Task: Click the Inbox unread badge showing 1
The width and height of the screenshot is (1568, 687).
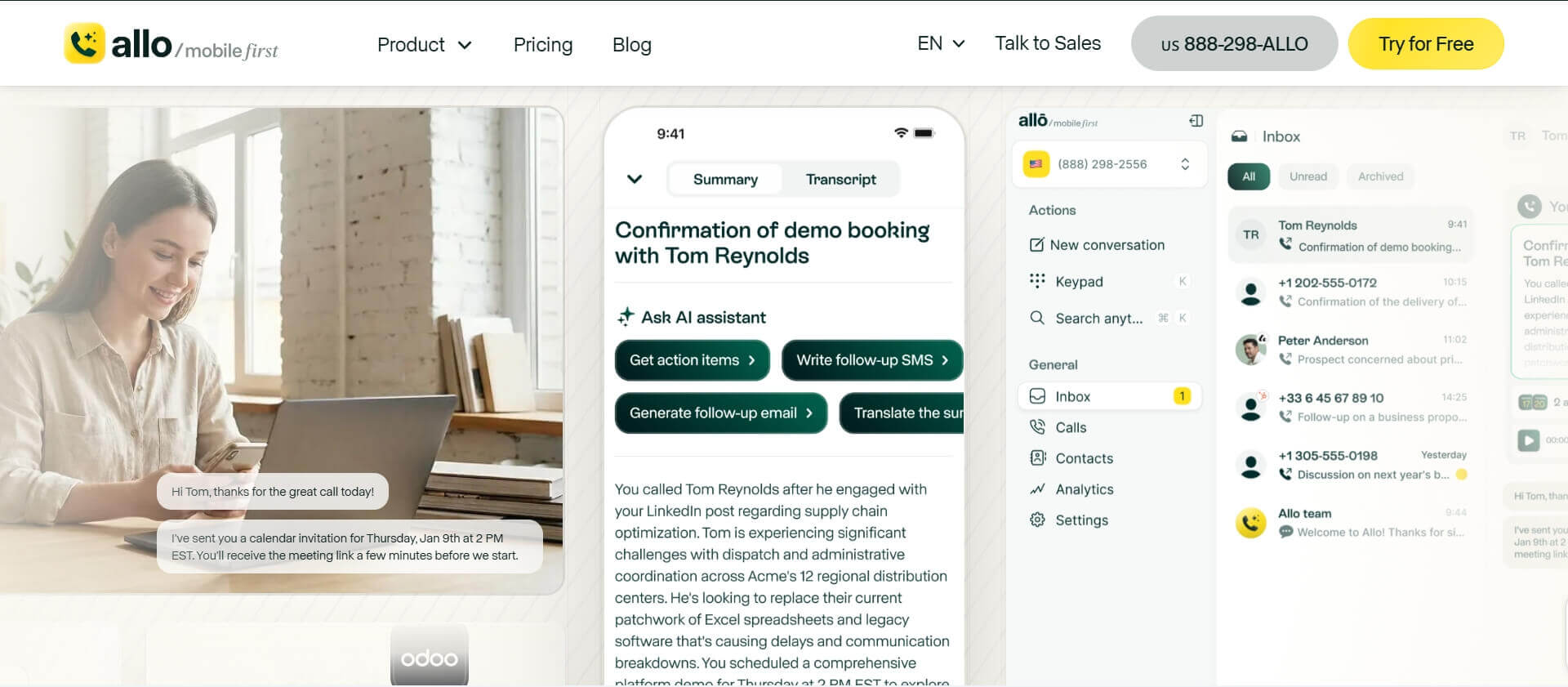Action: pyautogui.click(x=1182, y=396)
